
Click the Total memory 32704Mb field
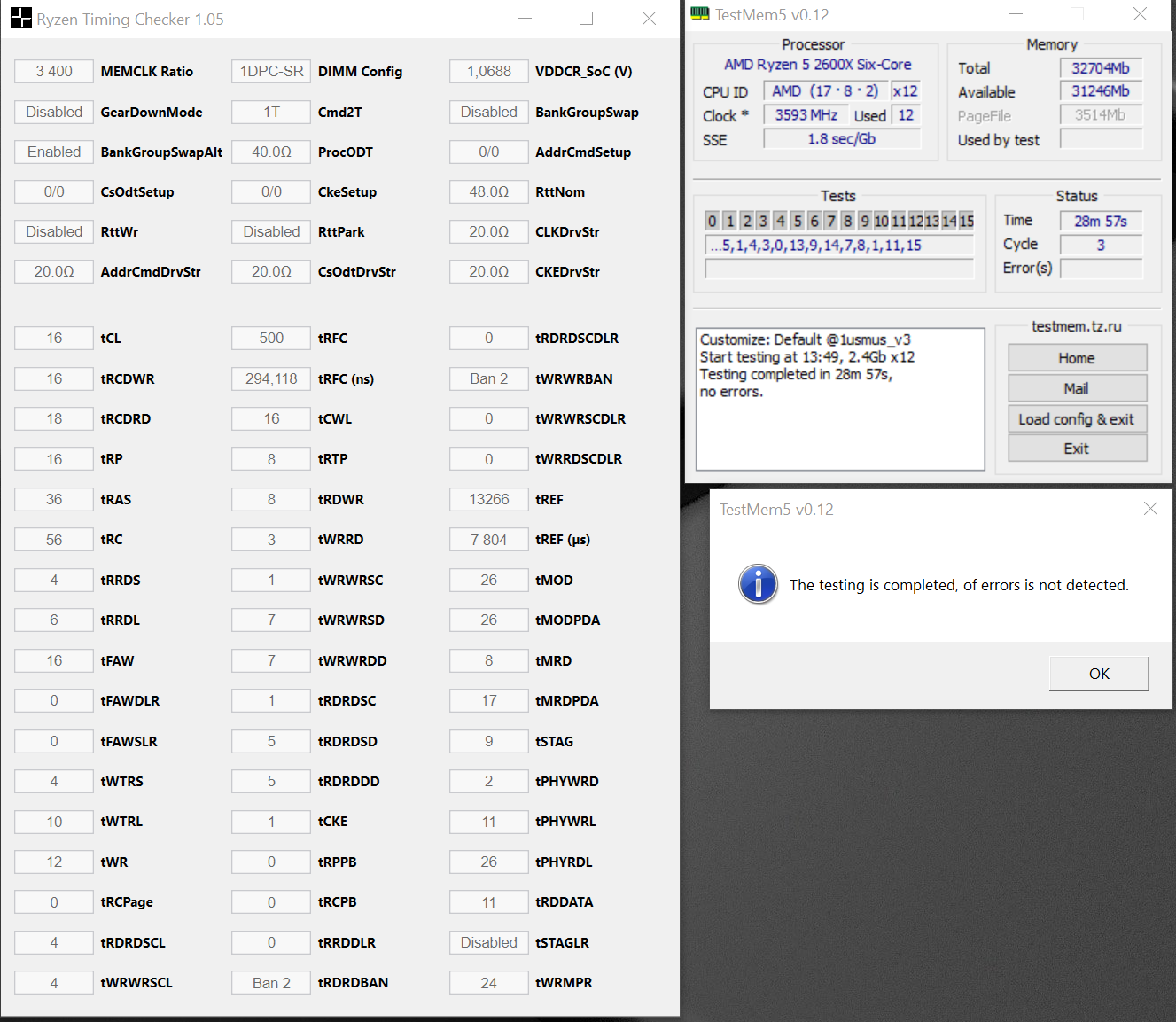pos(1101,68)
